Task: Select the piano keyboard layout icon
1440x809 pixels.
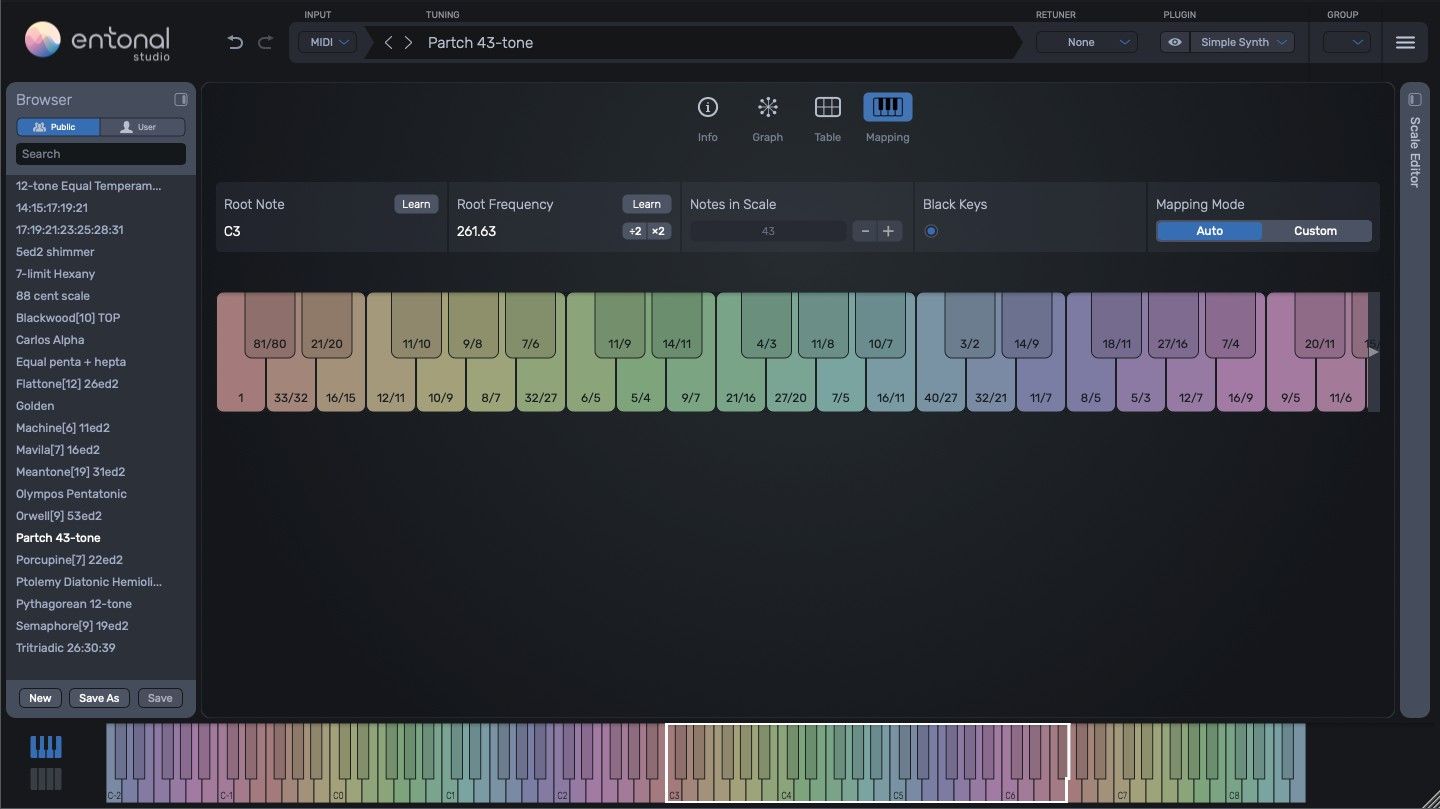Action: click(45, 747)
